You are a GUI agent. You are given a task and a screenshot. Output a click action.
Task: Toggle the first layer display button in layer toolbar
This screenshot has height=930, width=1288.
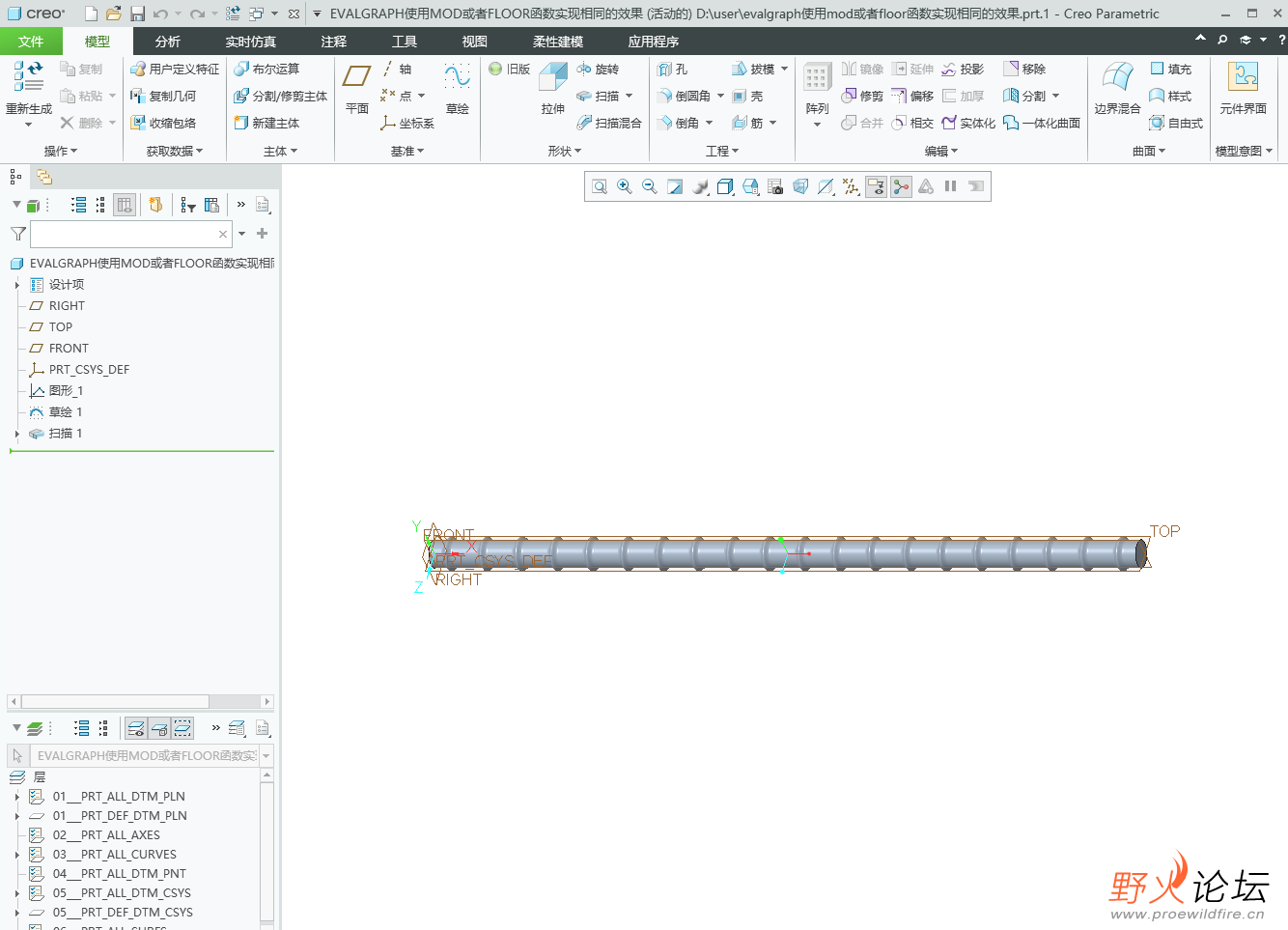pyautogui.click(x=136, y=728)
